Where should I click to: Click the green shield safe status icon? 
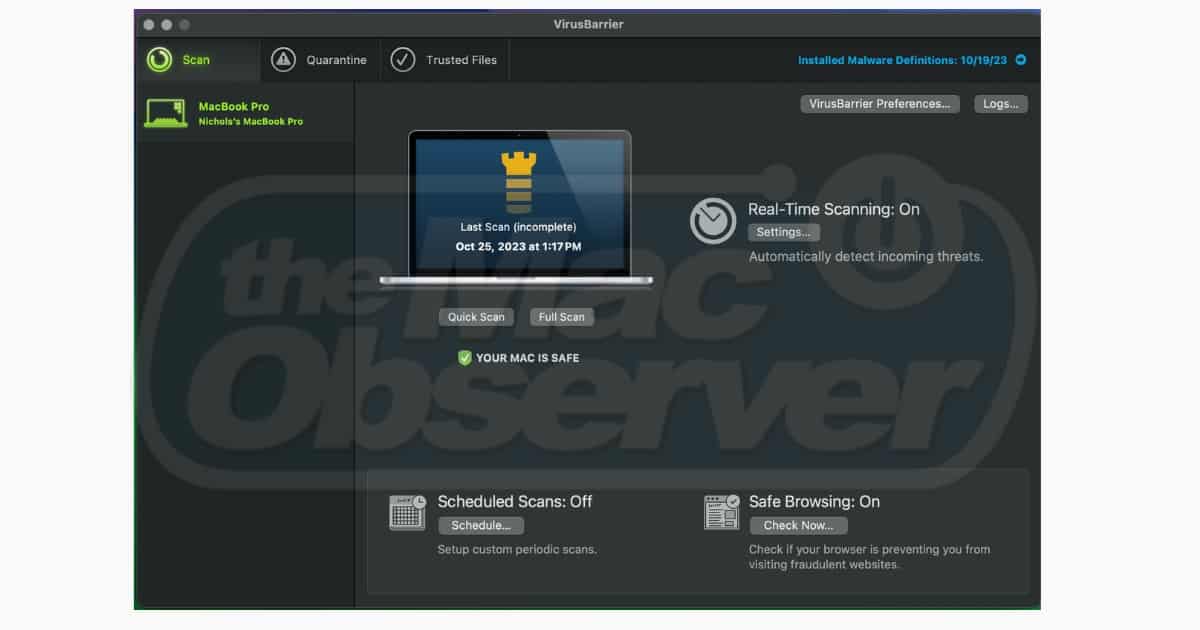(x=464, y=358)
